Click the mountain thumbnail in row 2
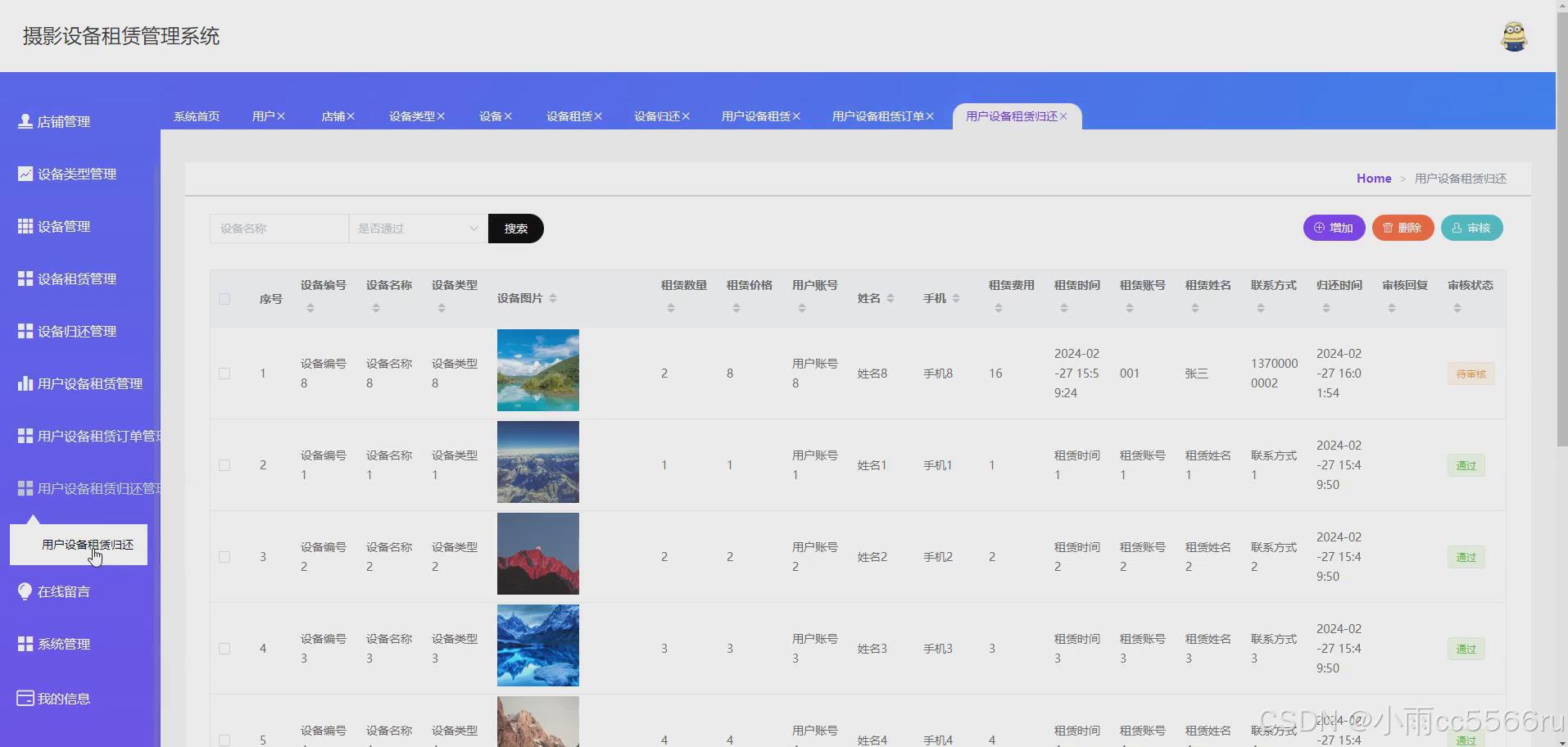 click(x=537, y=461)
